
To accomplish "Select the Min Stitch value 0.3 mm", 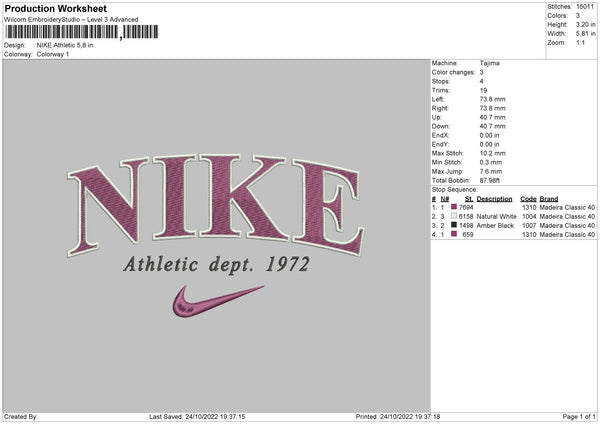I will (x=491, y=162).
